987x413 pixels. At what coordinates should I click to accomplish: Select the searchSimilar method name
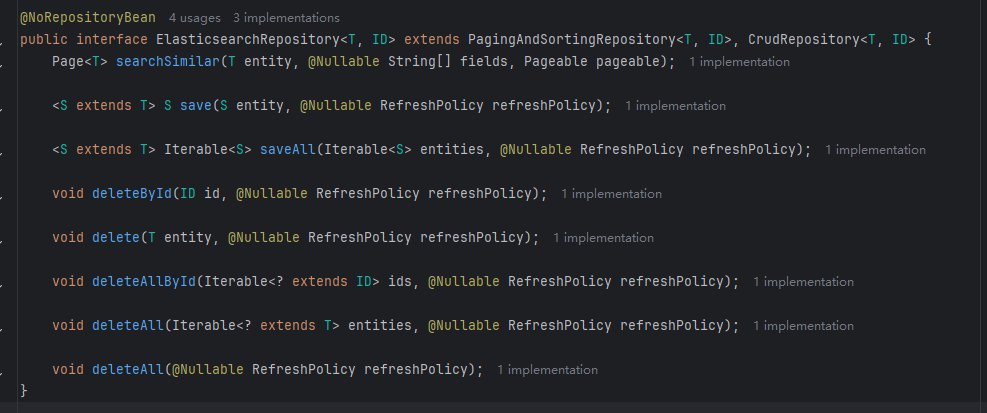click(167, 62)
